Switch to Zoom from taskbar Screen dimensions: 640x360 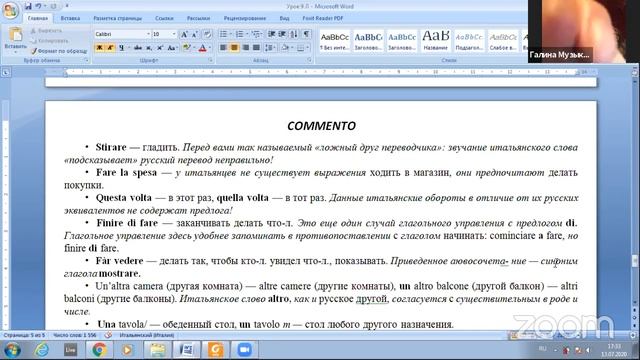click(x=244, y=350)
